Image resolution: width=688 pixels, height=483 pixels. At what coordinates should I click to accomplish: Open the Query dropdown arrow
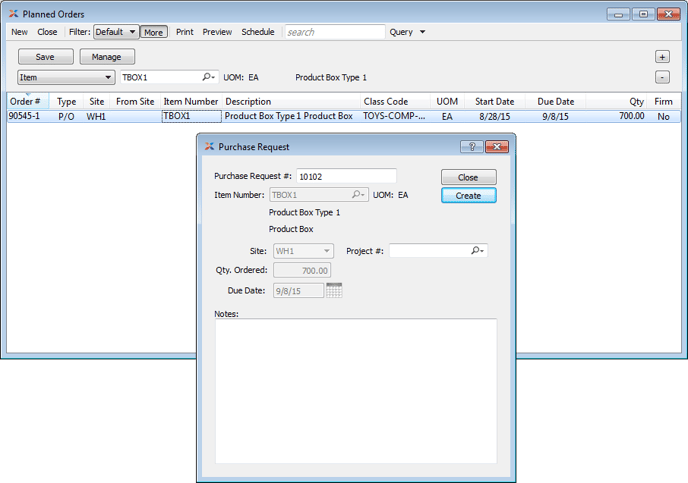coord(422,32)
